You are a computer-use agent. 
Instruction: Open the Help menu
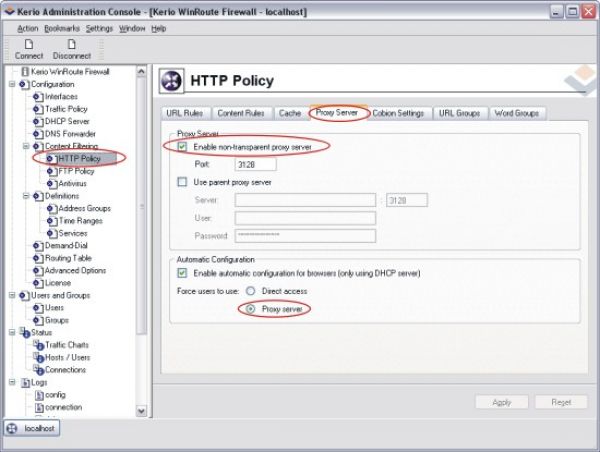coord(158,28)
